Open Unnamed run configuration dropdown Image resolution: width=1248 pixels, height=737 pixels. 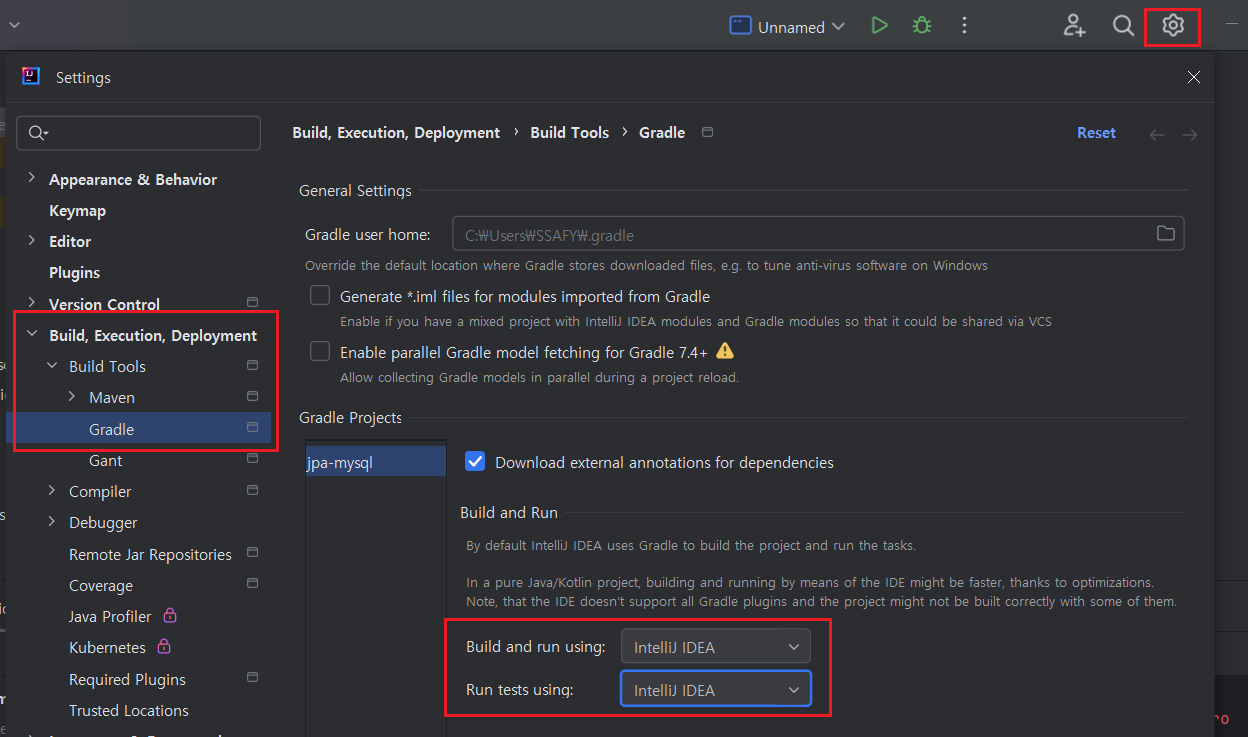[787, 26]
